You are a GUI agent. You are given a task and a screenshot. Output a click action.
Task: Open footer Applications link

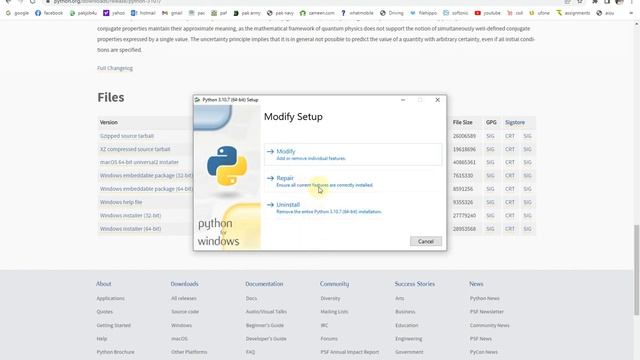pos(110,298)
